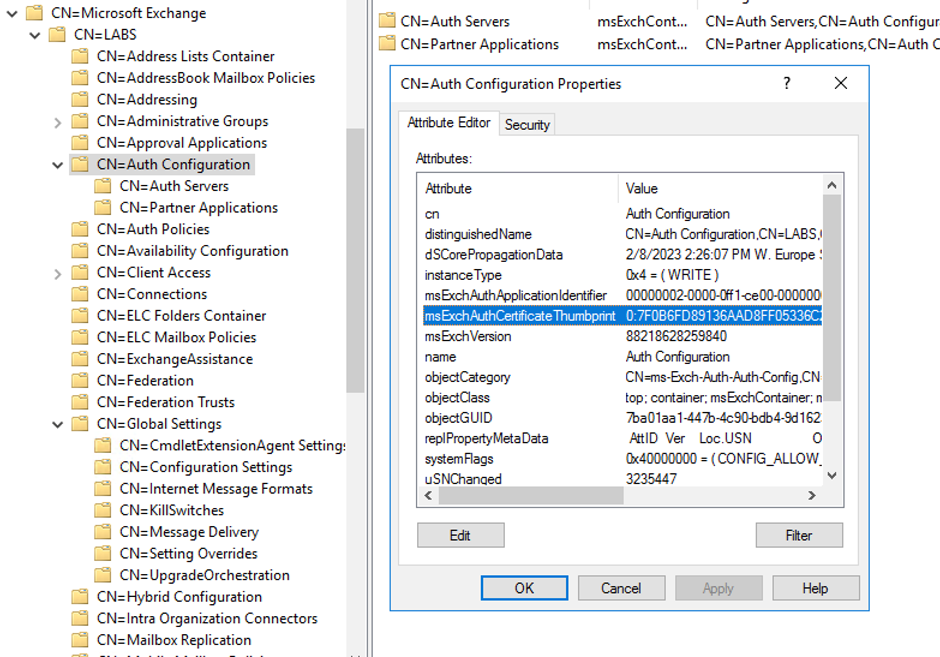The width and height of the screenshot is (940, 657).
Task: Open the Filter button options
Action: pyautogui.click(x=799, y=535)
